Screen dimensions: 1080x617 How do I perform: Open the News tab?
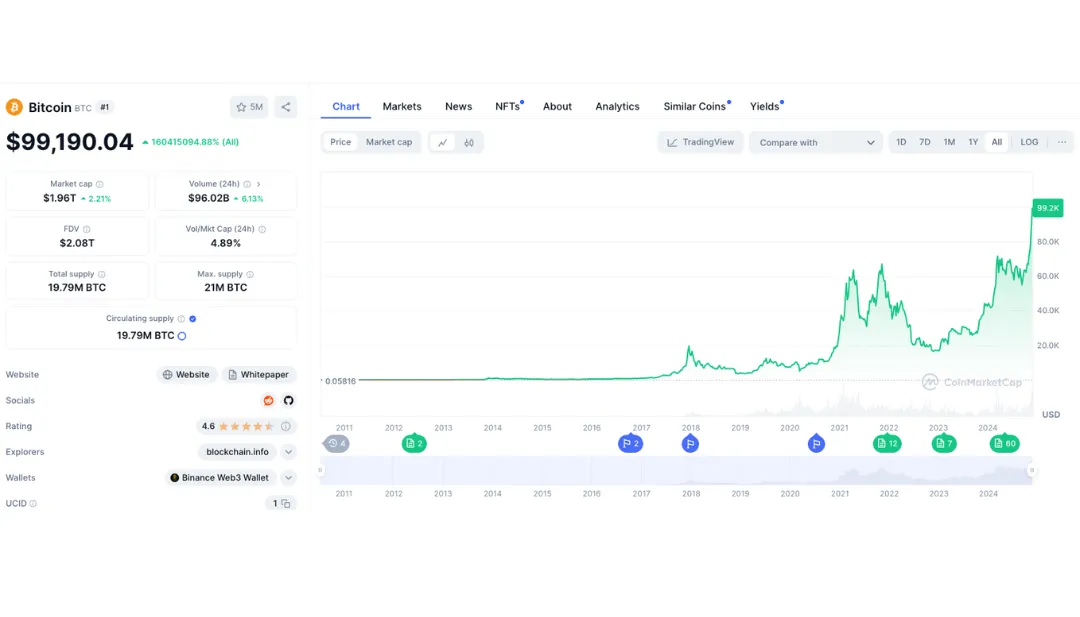(459, 107)
